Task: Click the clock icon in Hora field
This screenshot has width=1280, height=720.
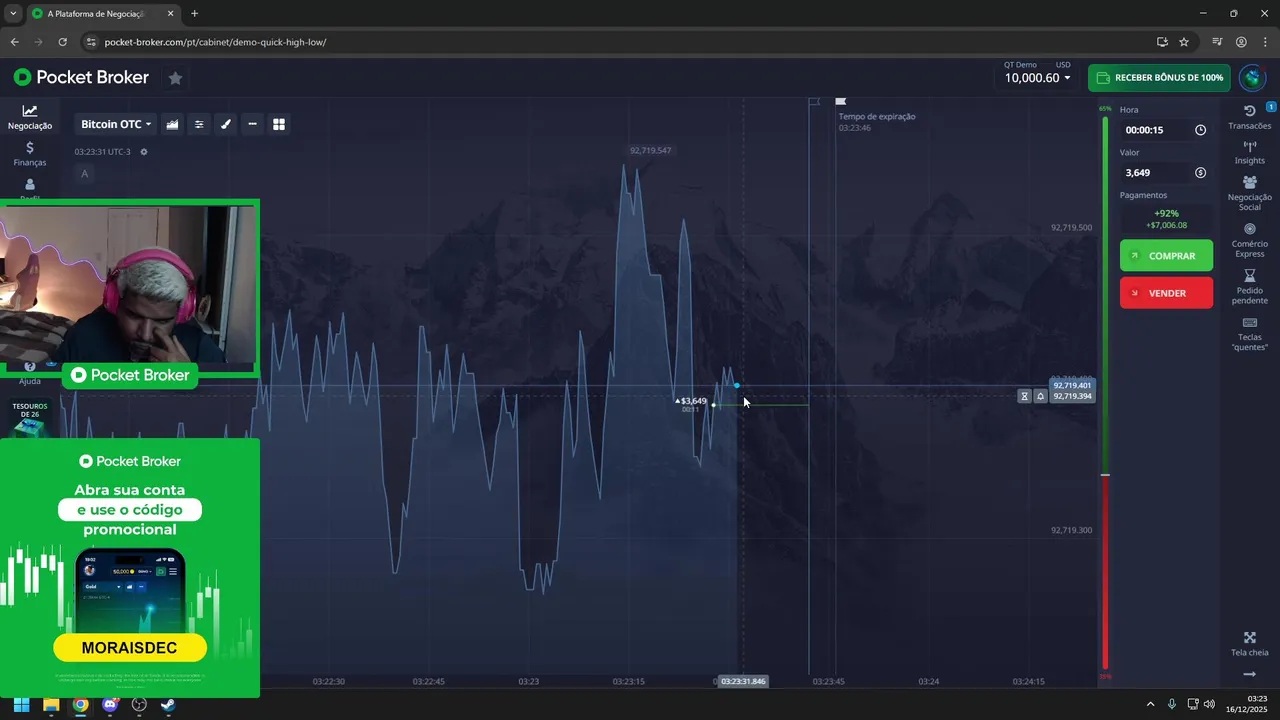Action: point(1200,130)
